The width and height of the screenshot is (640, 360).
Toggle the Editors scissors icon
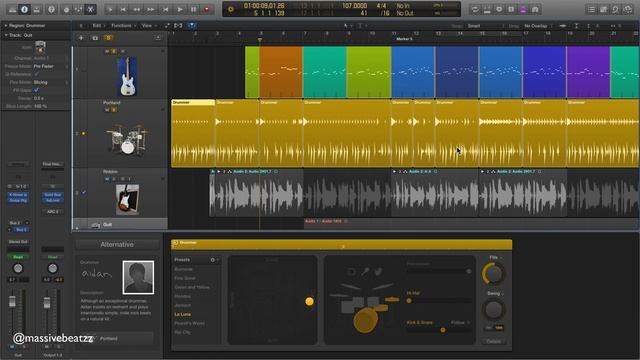click(91, 9)
